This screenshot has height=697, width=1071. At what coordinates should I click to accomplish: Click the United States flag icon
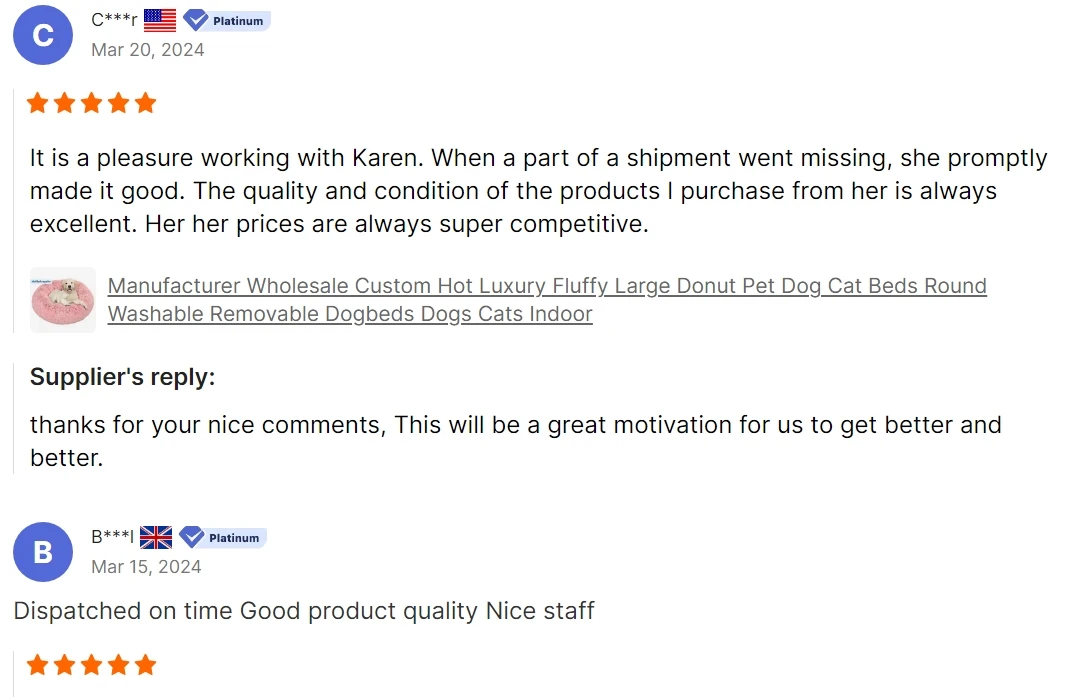(x=160, y=20)
